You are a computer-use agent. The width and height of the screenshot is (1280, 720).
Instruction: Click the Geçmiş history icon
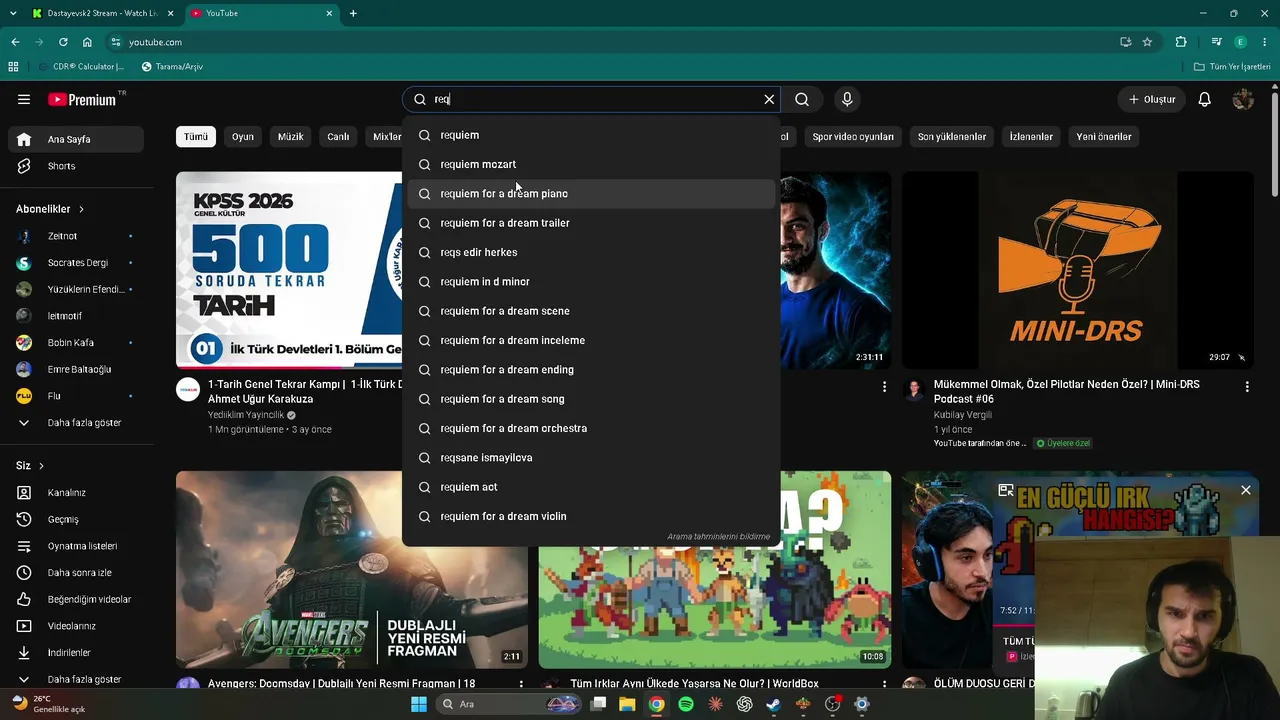pyautogui.click(x=24, y=519)
